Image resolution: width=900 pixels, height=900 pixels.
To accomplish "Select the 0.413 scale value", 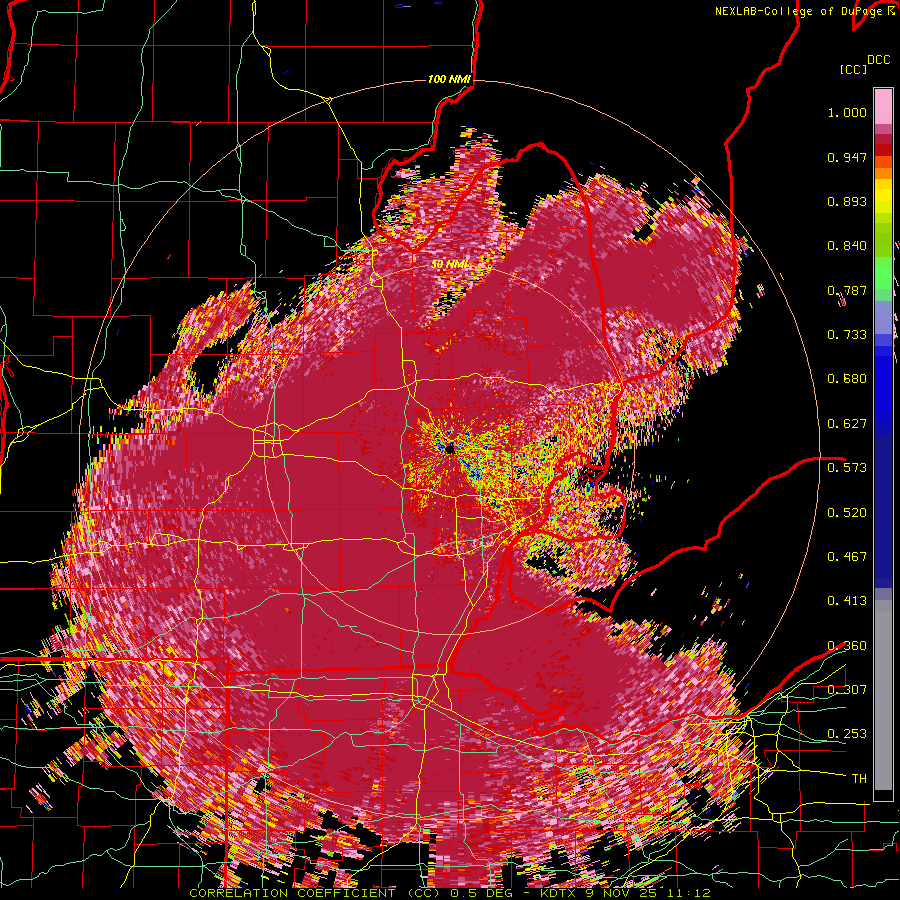I will (x=847, y=601).
